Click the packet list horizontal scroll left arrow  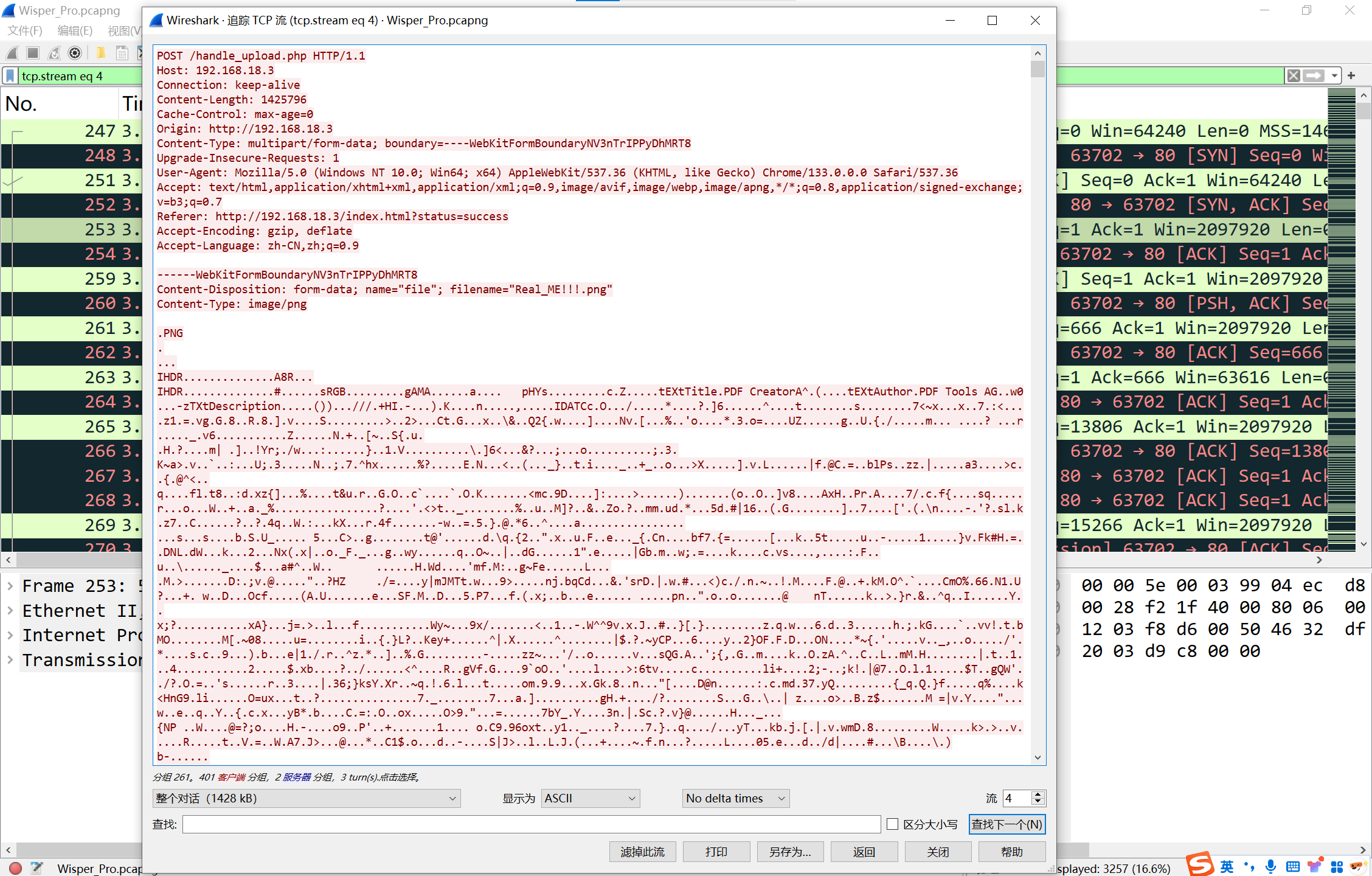[x=8, y=560]
